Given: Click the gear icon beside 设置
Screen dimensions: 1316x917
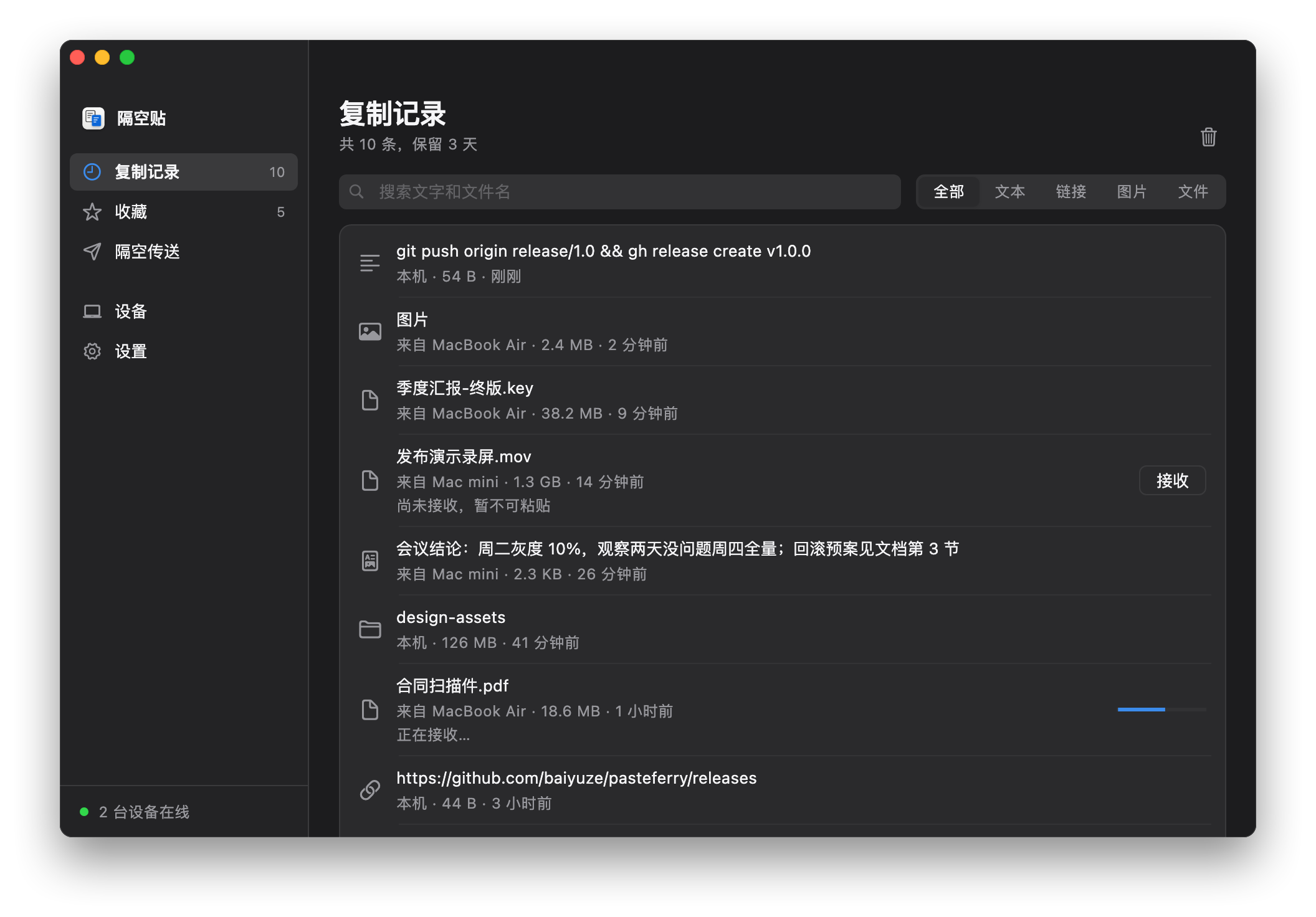Looking at the screenshot, I should pos(92,351).
